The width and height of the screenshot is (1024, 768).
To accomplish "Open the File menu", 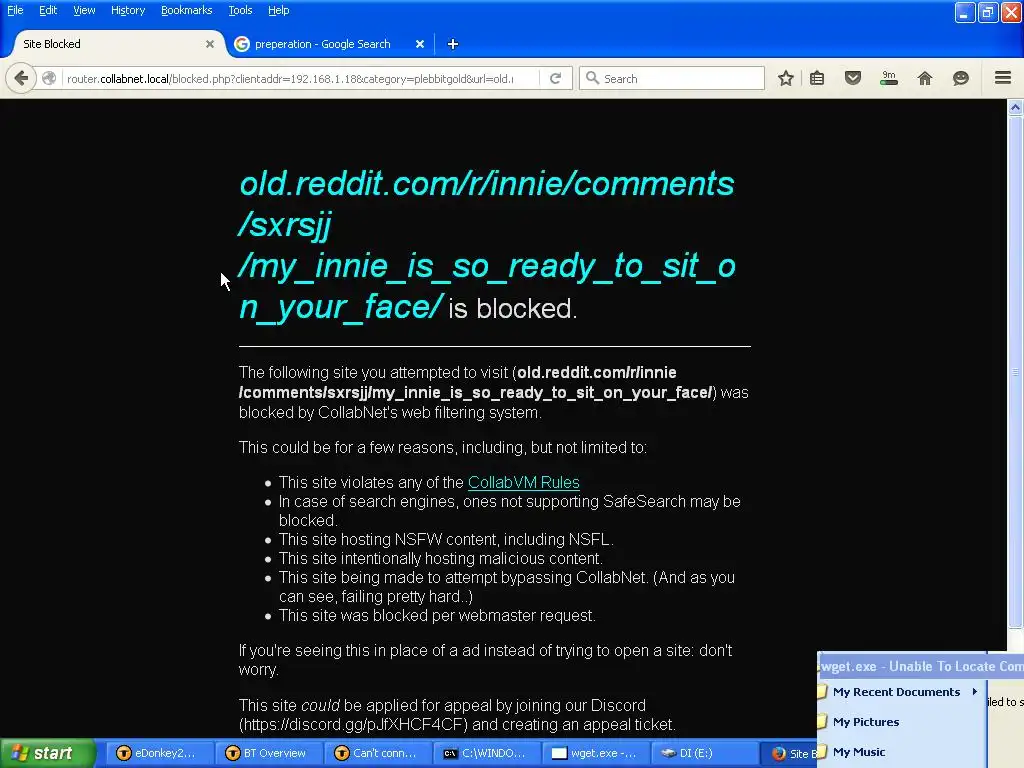I will click(15, 10).
